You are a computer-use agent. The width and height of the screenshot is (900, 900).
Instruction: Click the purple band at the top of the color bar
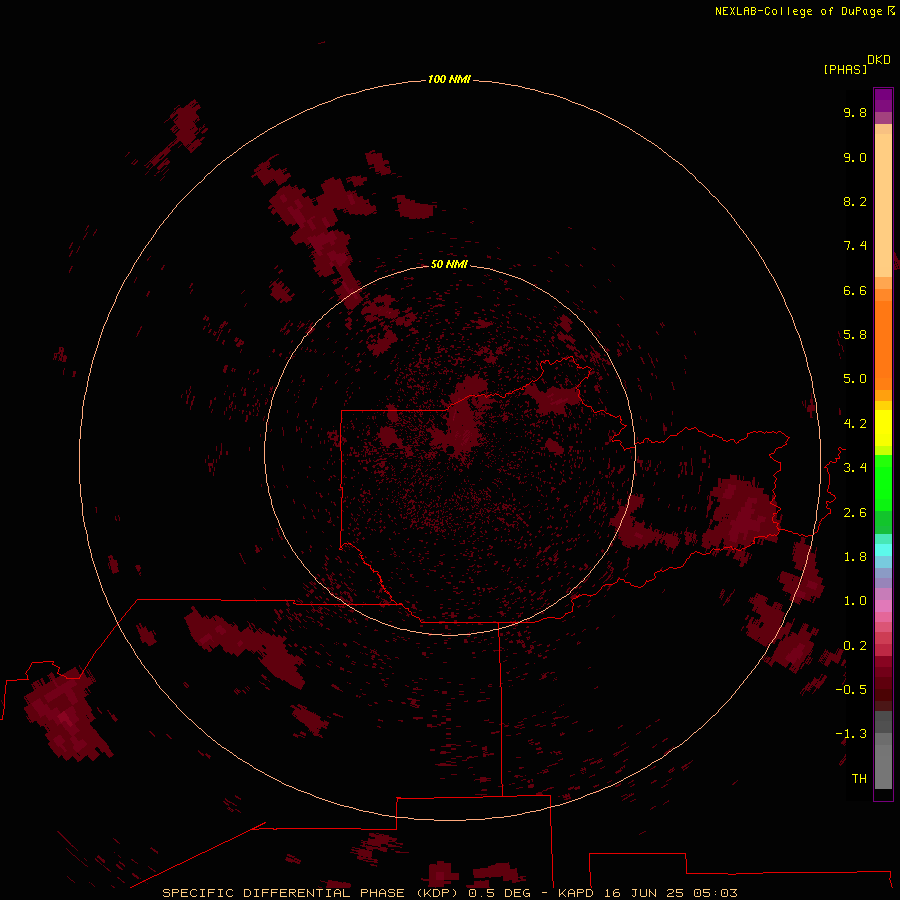point(883,100)
